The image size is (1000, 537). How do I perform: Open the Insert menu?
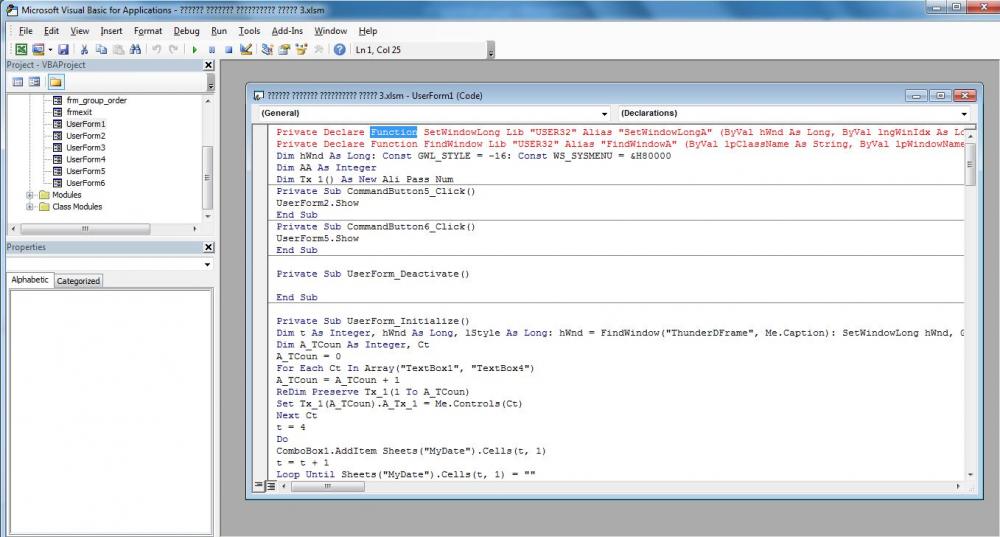click(111, 31)
